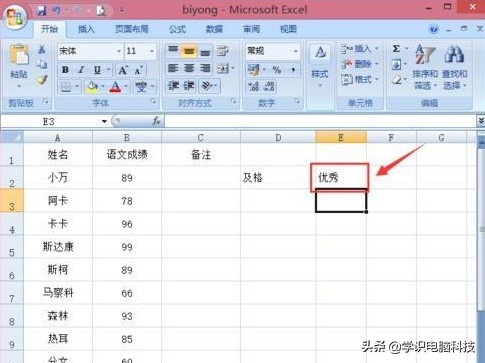Activate the Format Painter brush
The height and width of the screenshot is (363, 485).
coord(42,80)
